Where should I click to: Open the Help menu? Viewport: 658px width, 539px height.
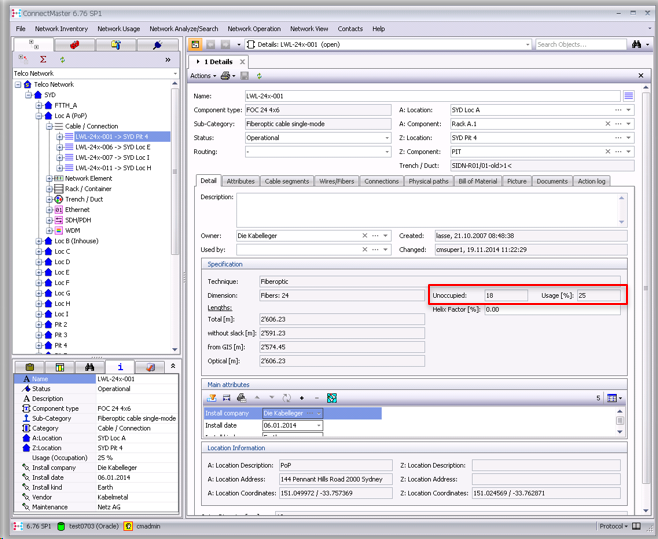coord(379,29)
